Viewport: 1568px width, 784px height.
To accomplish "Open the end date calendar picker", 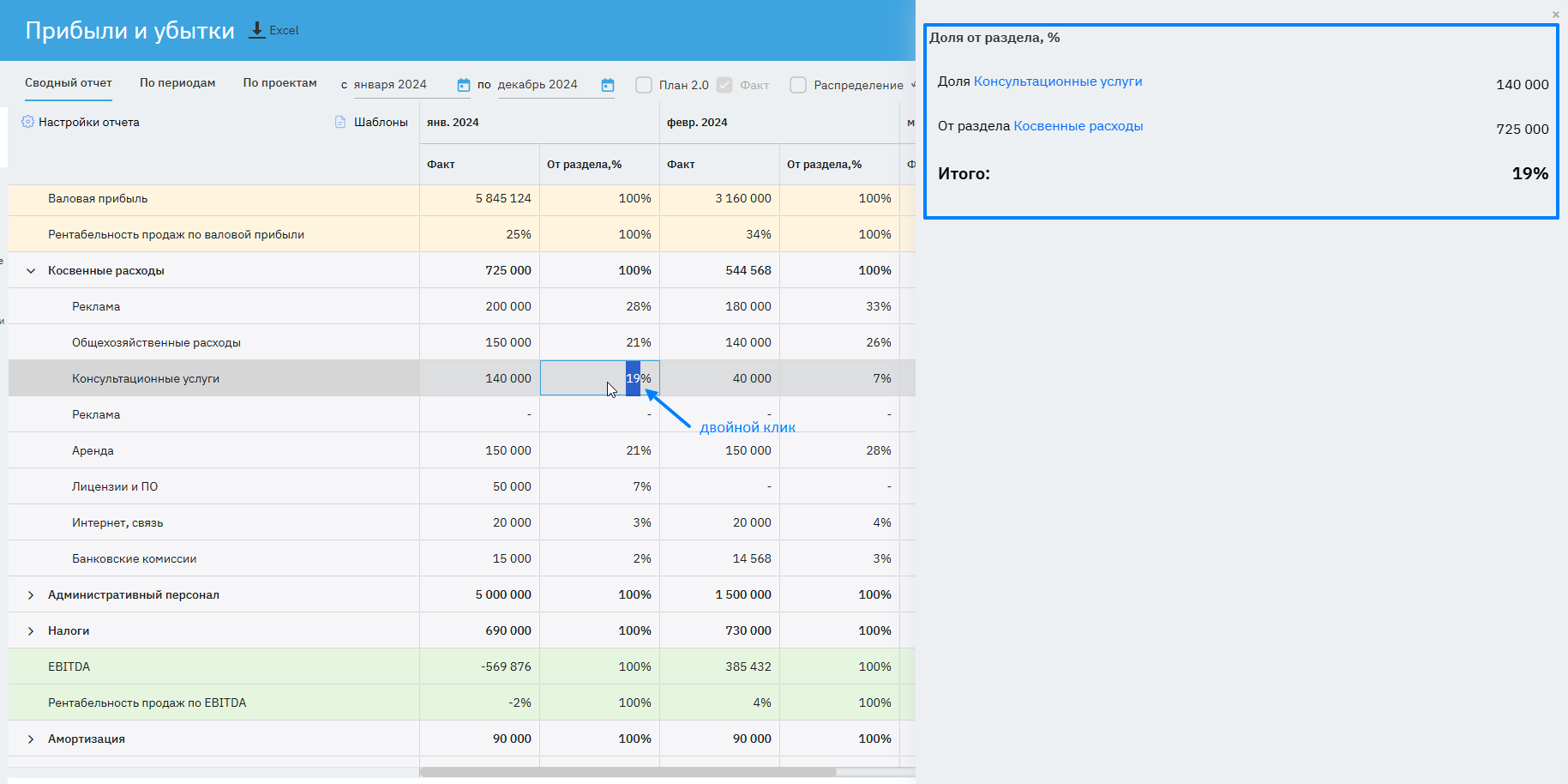I will point(608,85).
